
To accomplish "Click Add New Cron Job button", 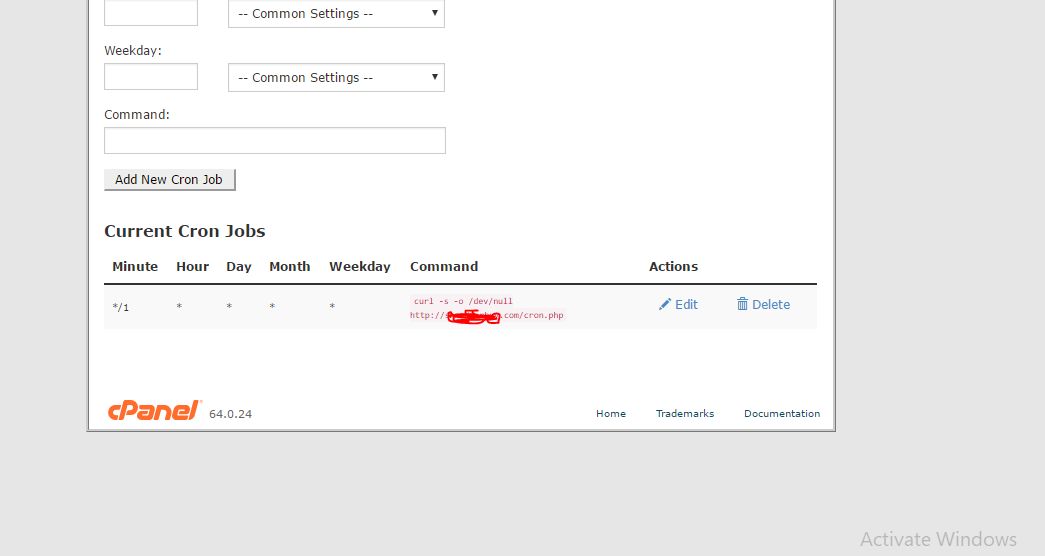I will (169, 179).
